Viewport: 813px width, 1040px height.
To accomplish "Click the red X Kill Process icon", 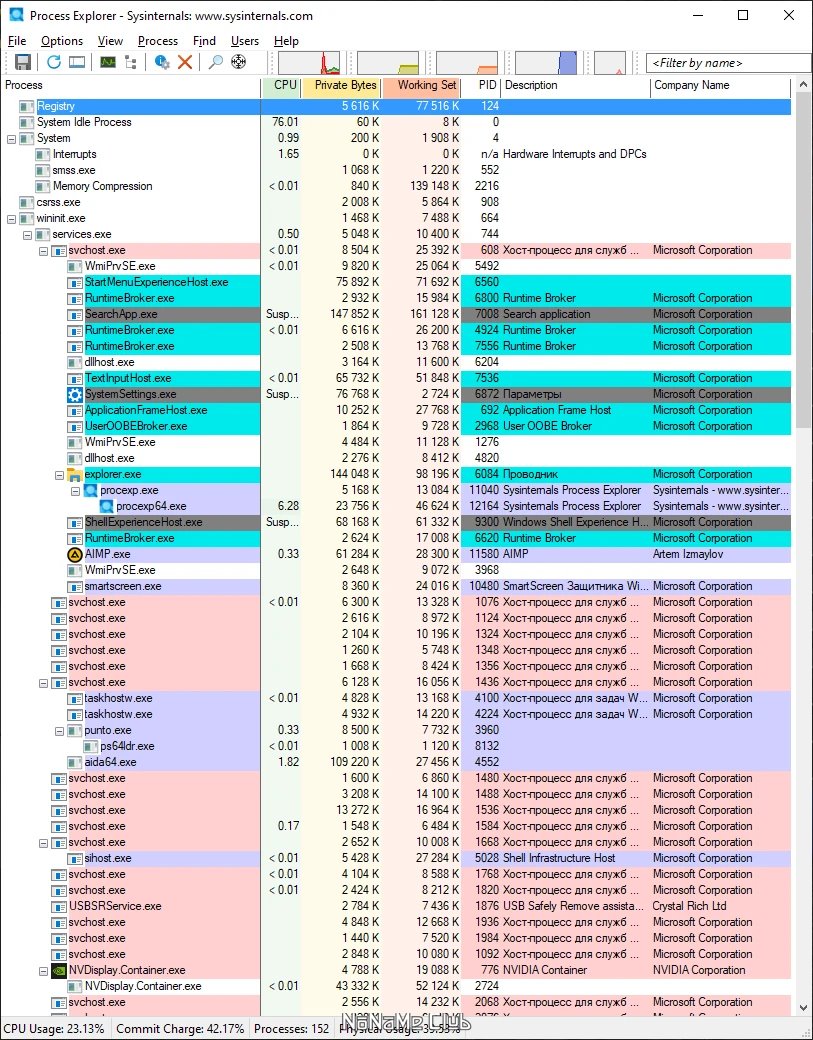I will (185, 62).
